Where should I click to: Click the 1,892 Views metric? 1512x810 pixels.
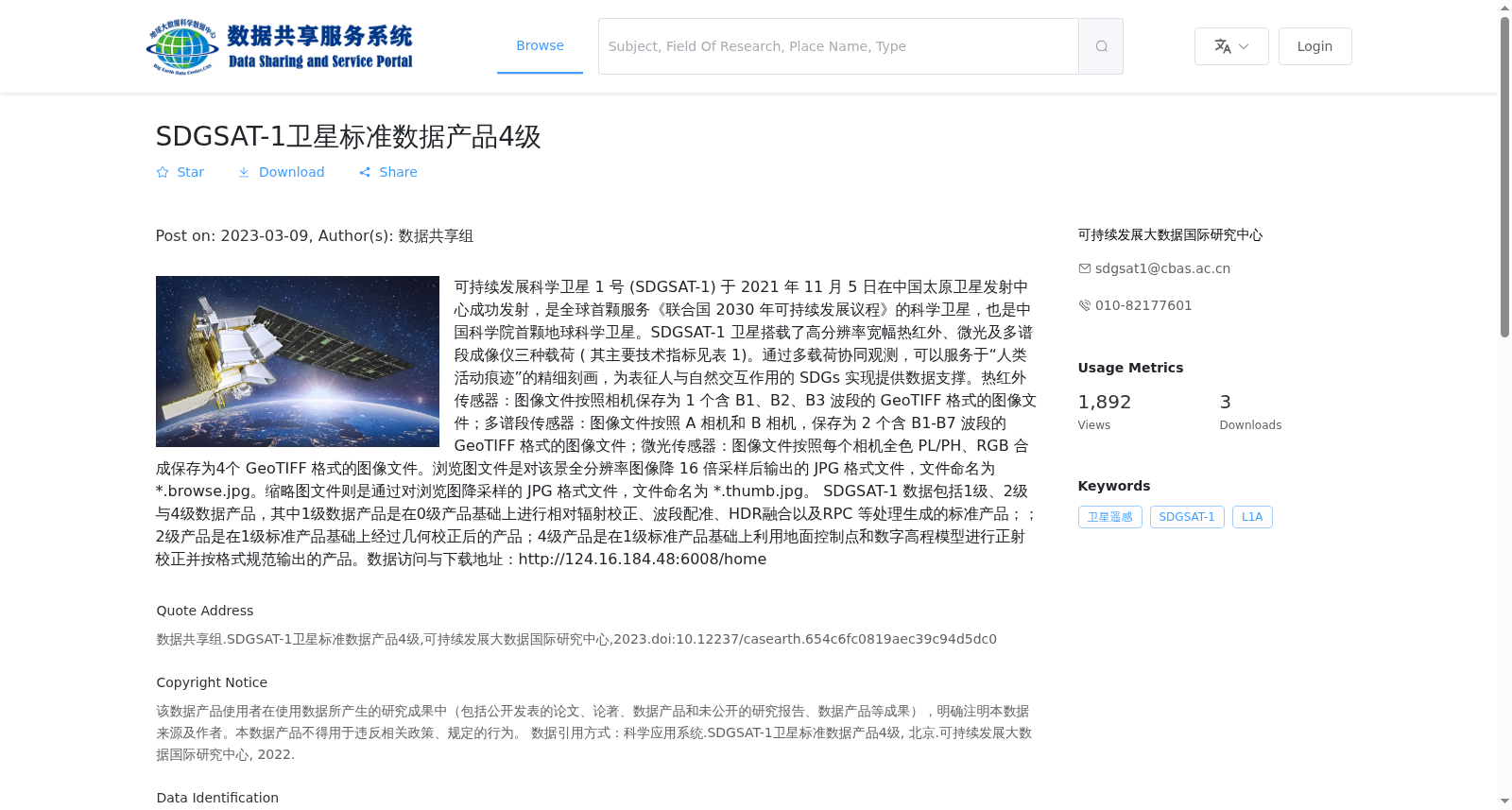(x=1105, y=412)
